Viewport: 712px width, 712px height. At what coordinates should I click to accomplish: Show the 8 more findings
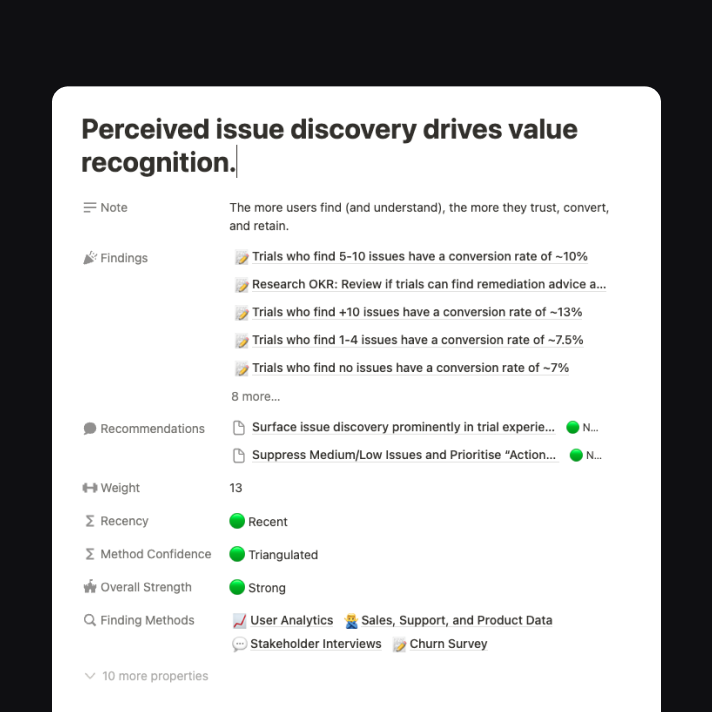255,396
